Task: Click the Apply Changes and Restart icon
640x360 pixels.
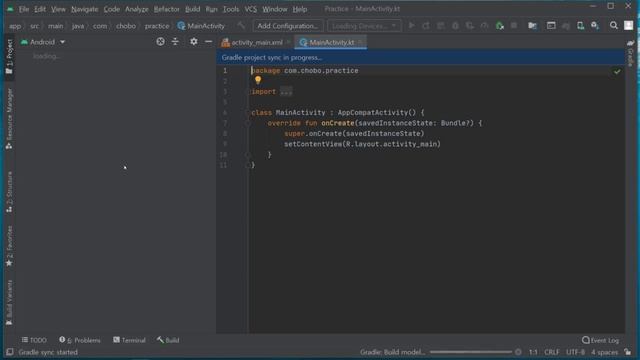Action: pyautogui.click(x=426, y=26)
